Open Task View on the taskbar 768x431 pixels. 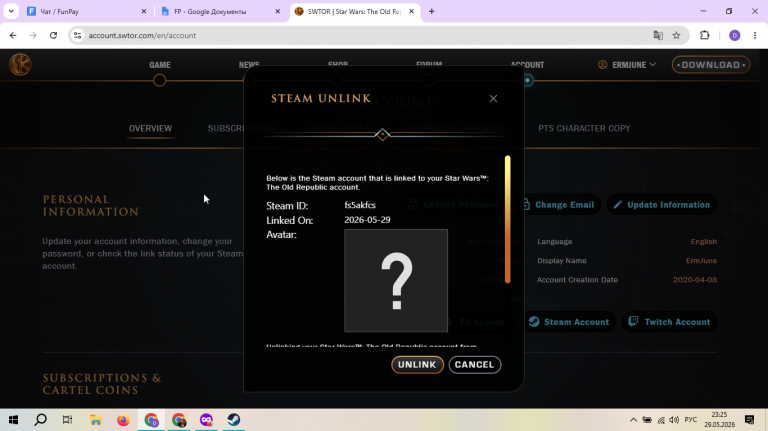click(x=68, y=420)
